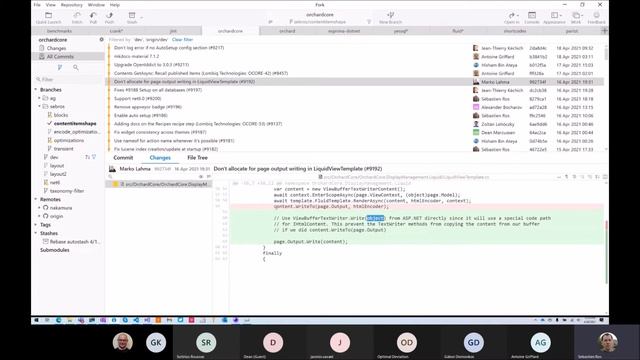The height and width of the screenshot is (360, 640).
Task: Click the Windows Start button in taskbar
Action: point(36,320)
